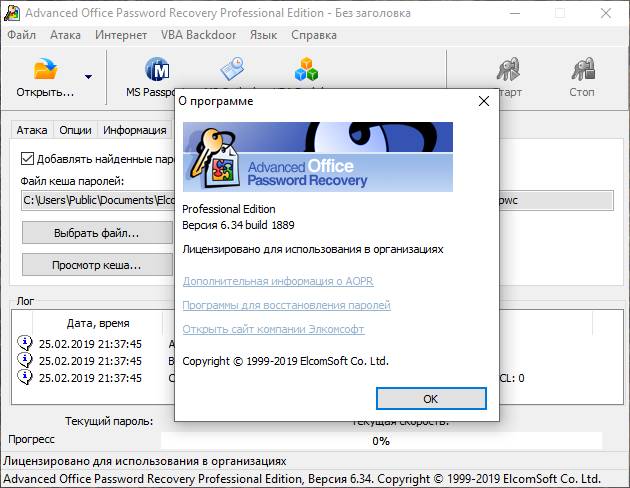This screenshot has width=630, height=488.
Task: Open the Файл menu
Action: (x=21, y=35)
